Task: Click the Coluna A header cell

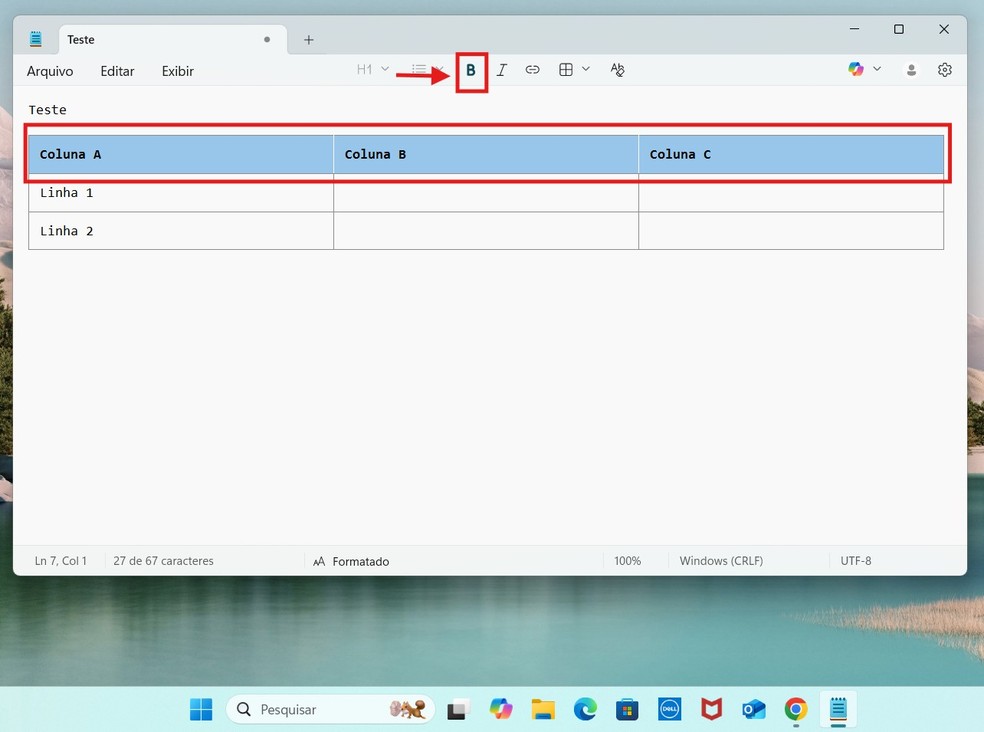Action: 181,154
